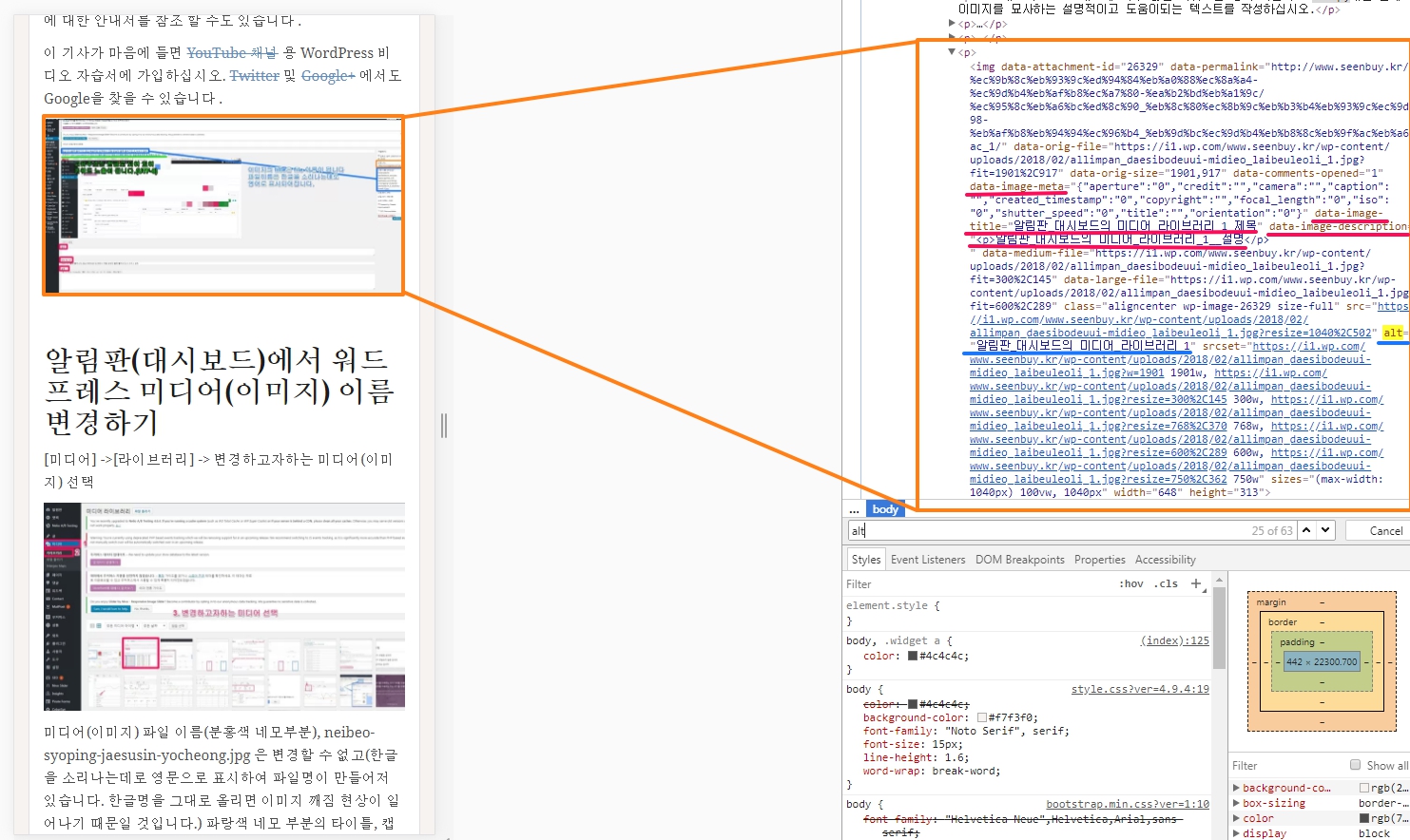
Task: Toggle .cls element classes panel
Action: pyautogui.click(x=1168, y=583)
